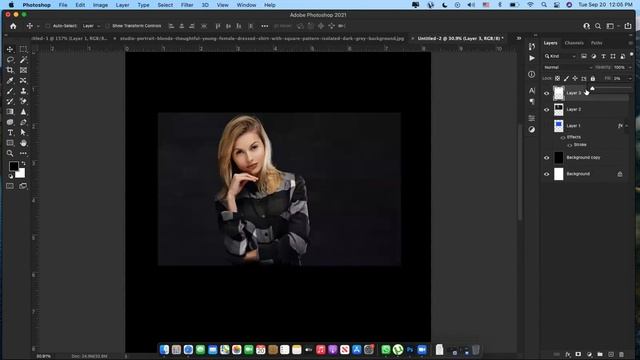Select the Crop tool
This screenshot has width=640, height=360.
click(x=10, y=70)
